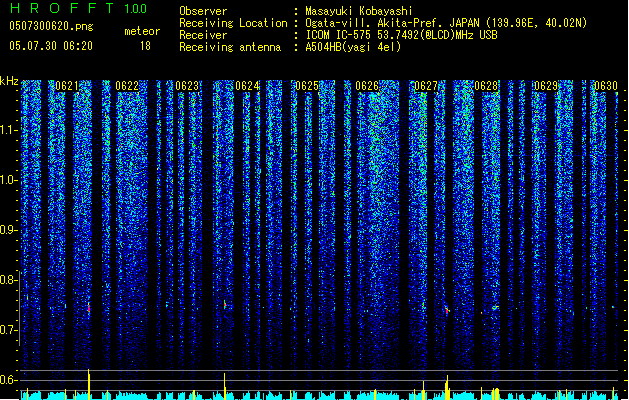Click the Receiving Location label
The image size is (629, 400).
(233, 23)
